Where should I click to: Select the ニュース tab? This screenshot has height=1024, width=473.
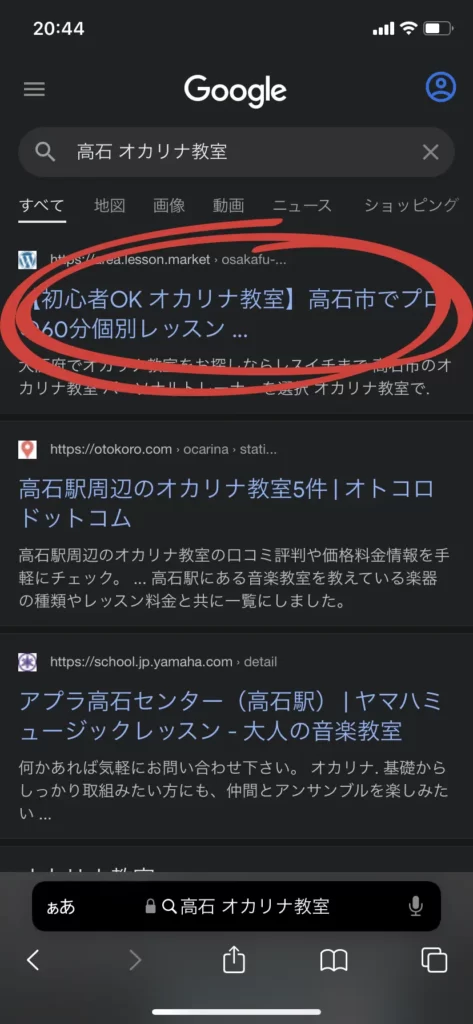coord(302,206)
